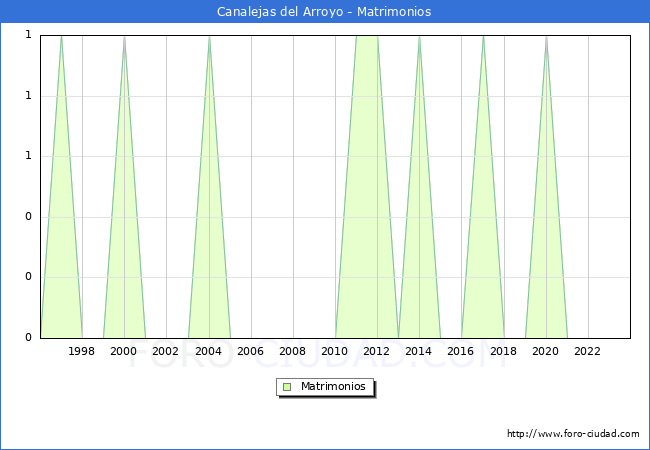Image resolution: width=650 pixels, height=450 pixels.
Task: Click the 2022 x-axis label
Action: point(587,351)
